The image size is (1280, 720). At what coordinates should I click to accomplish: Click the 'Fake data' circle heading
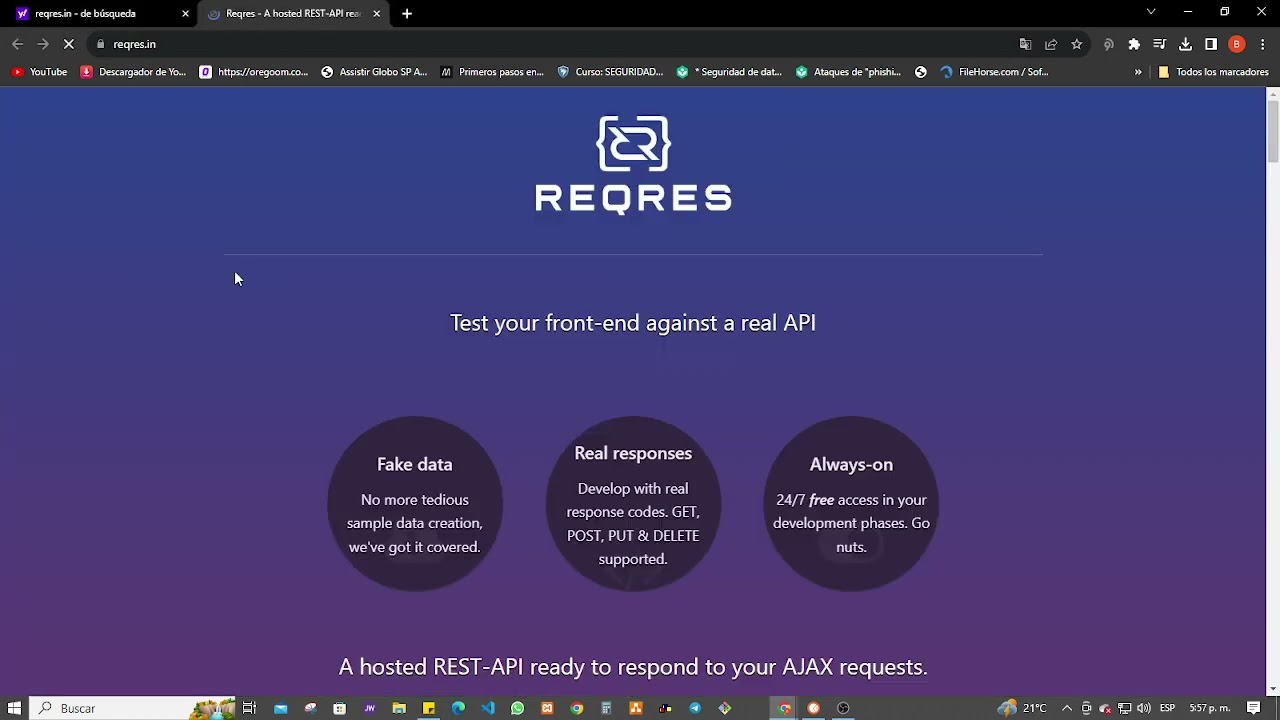[415, 464]
